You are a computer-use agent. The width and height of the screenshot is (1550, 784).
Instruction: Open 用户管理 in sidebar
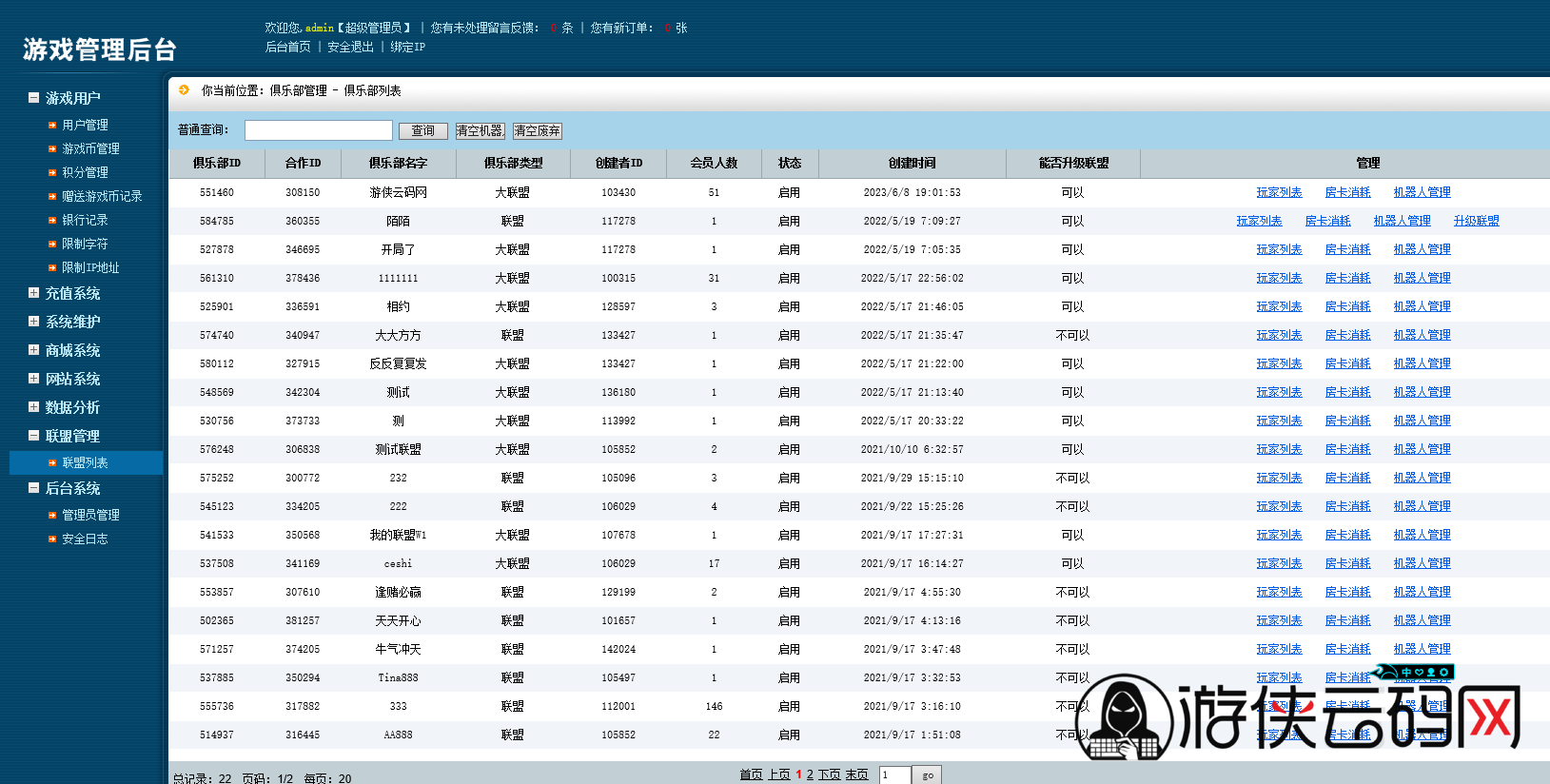(x=85, y=125)
